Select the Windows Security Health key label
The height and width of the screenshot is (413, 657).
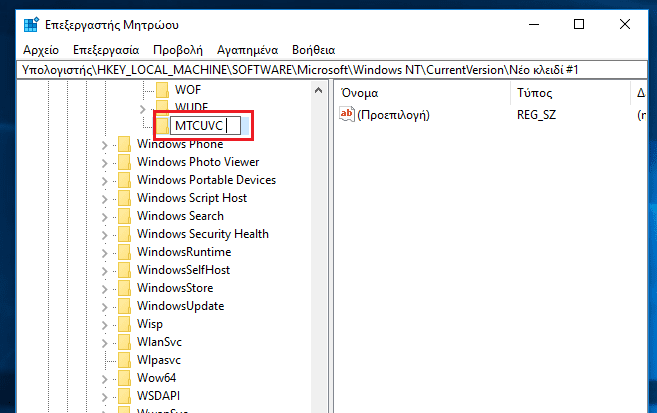(x=203, y=234)
